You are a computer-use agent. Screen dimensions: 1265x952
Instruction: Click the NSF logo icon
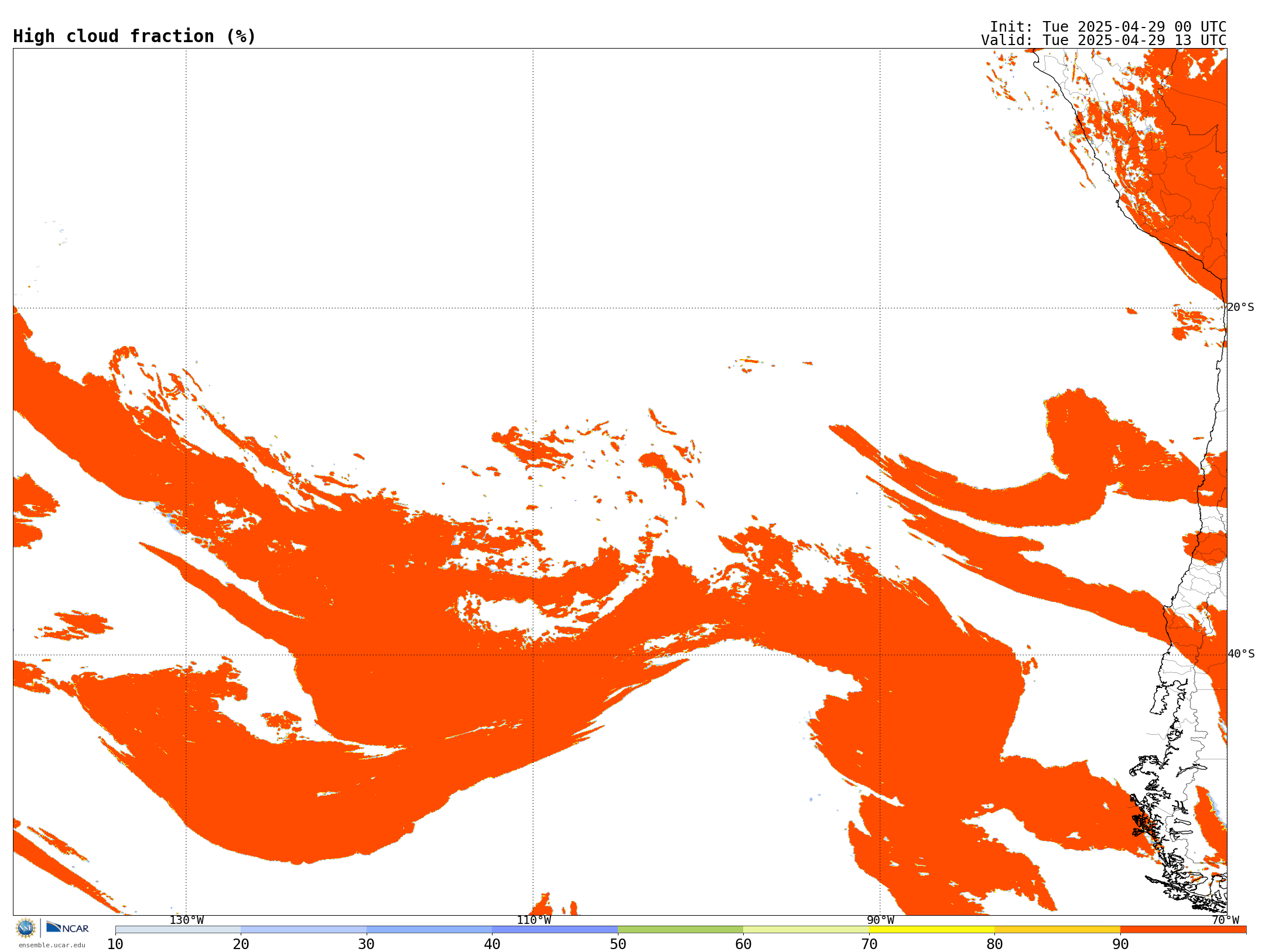click(26, 928)
